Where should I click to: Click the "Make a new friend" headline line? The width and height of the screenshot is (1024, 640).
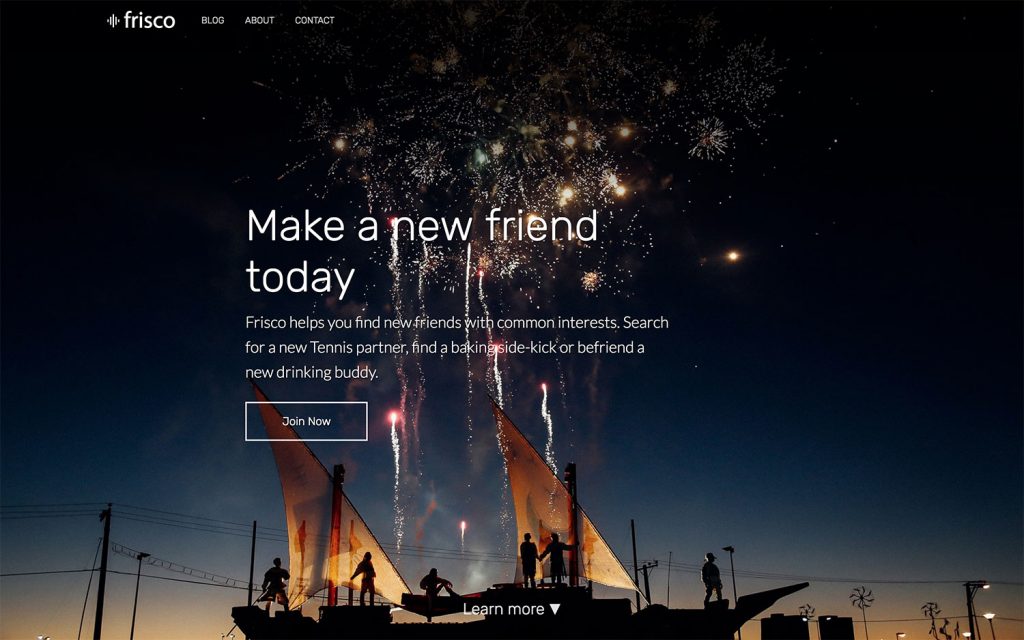click(422, 226)
